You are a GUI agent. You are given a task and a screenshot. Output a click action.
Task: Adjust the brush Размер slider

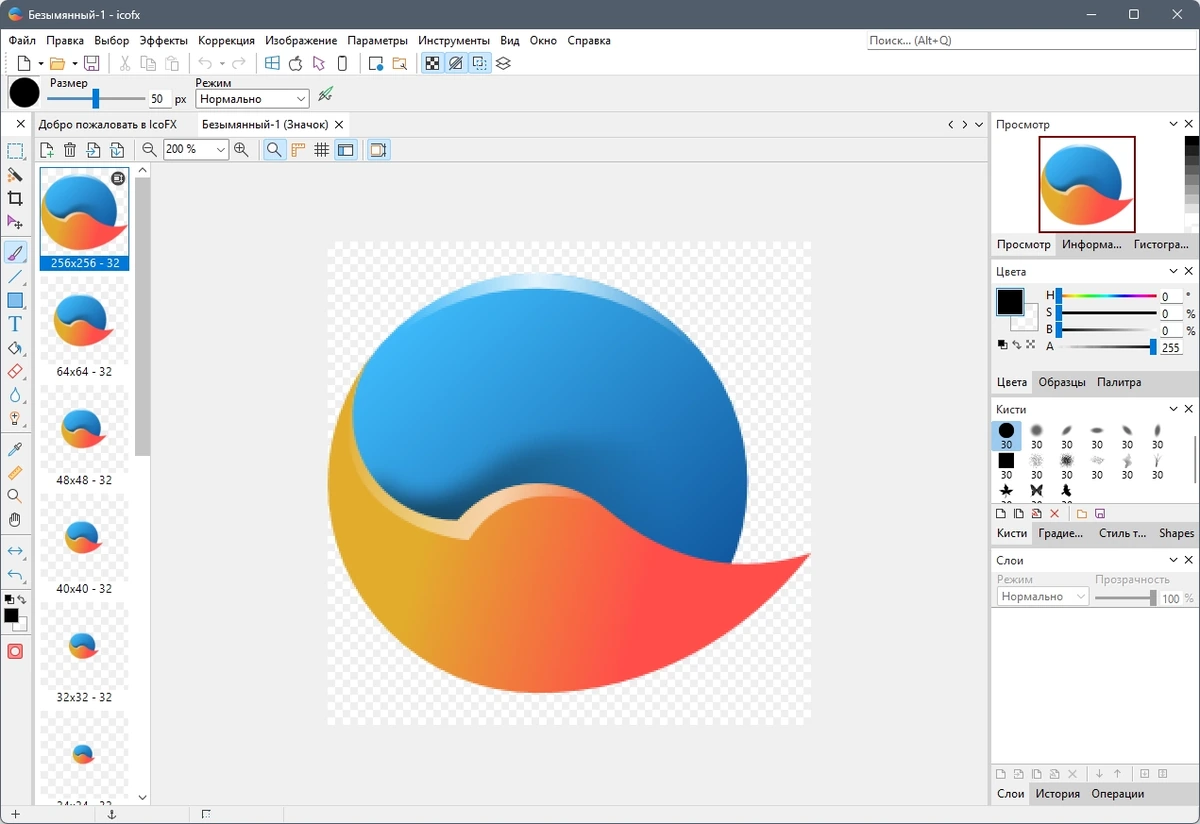(x=96, y=99)
